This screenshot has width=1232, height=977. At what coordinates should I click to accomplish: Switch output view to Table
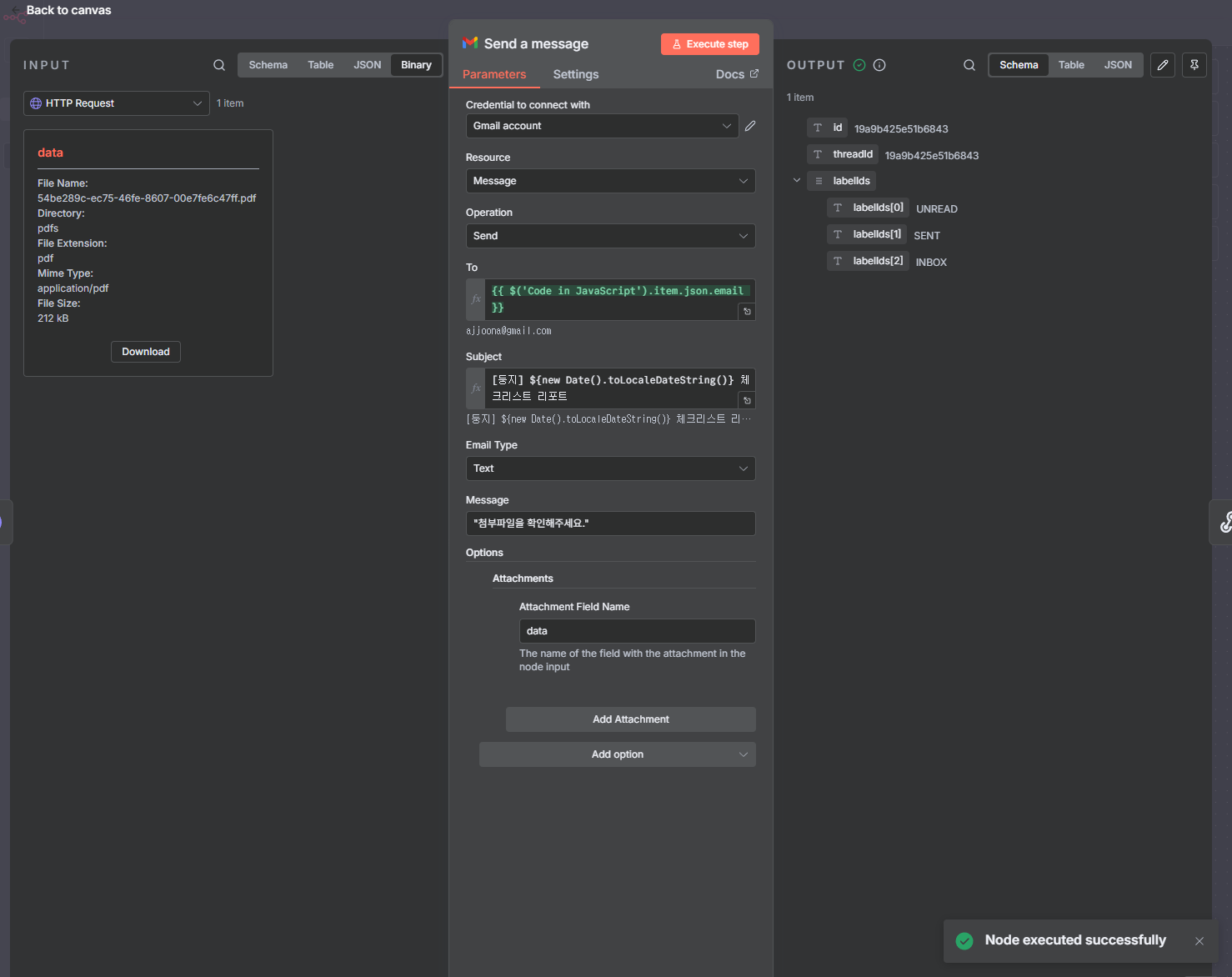(x=1071, y=65)
